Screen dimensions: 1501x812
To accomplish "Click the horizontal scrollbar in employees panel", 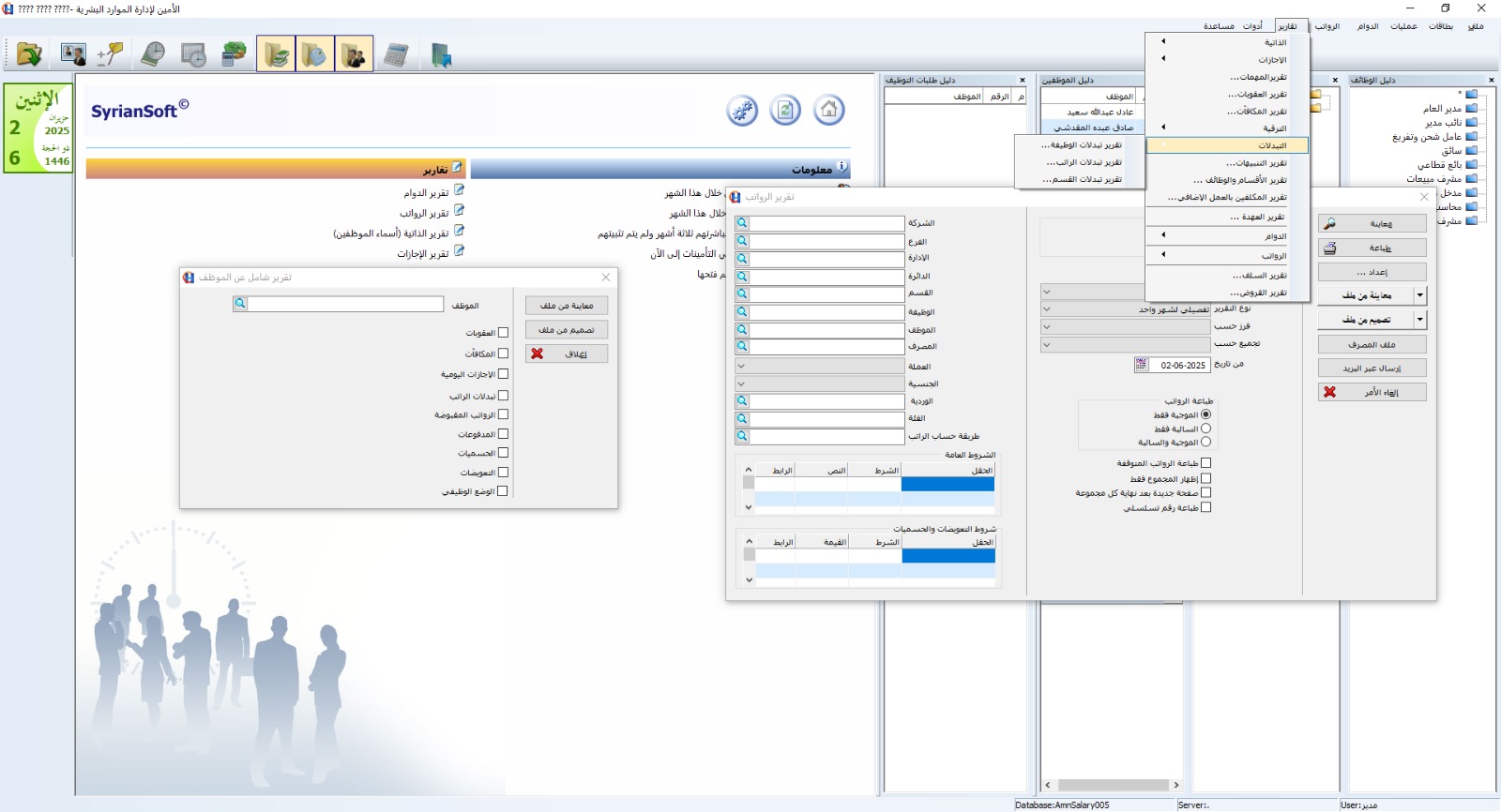I will pyautogui.click(x=1112, y=785).
